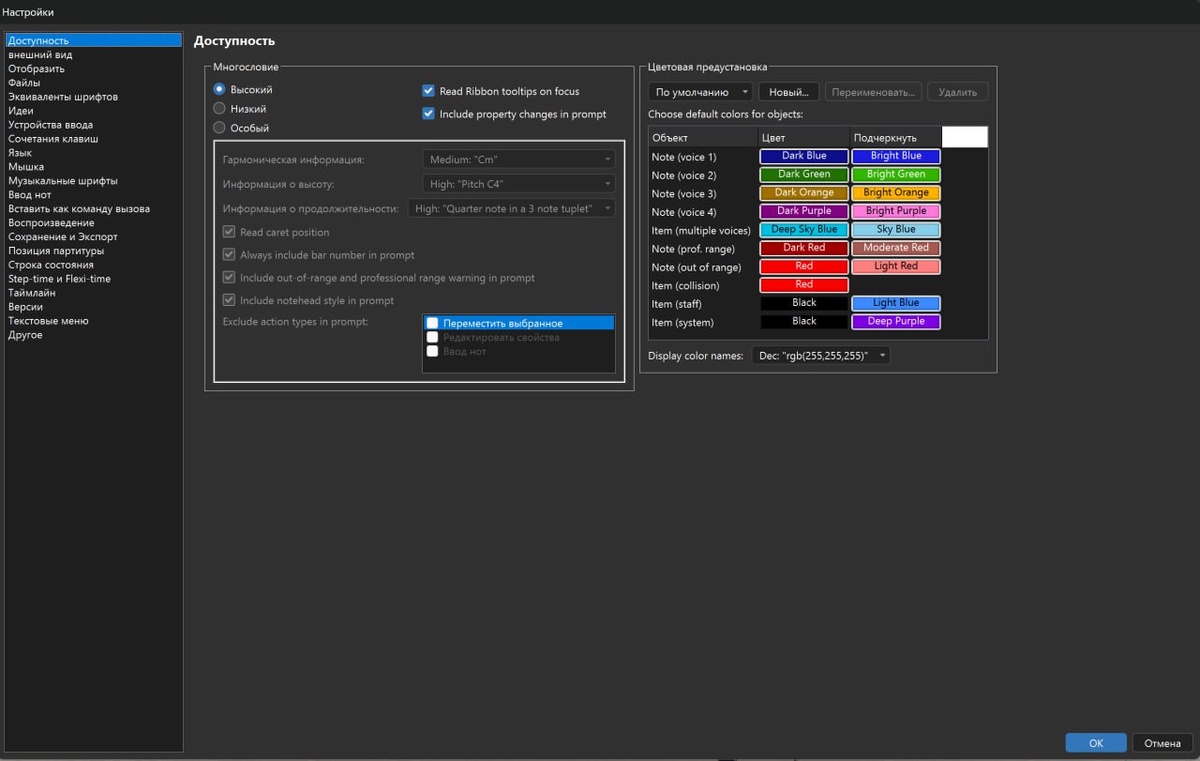Click Bright Blue highlight swatch
The width and height of the screenshot is (1200, 761).
(x=896, y=156)
